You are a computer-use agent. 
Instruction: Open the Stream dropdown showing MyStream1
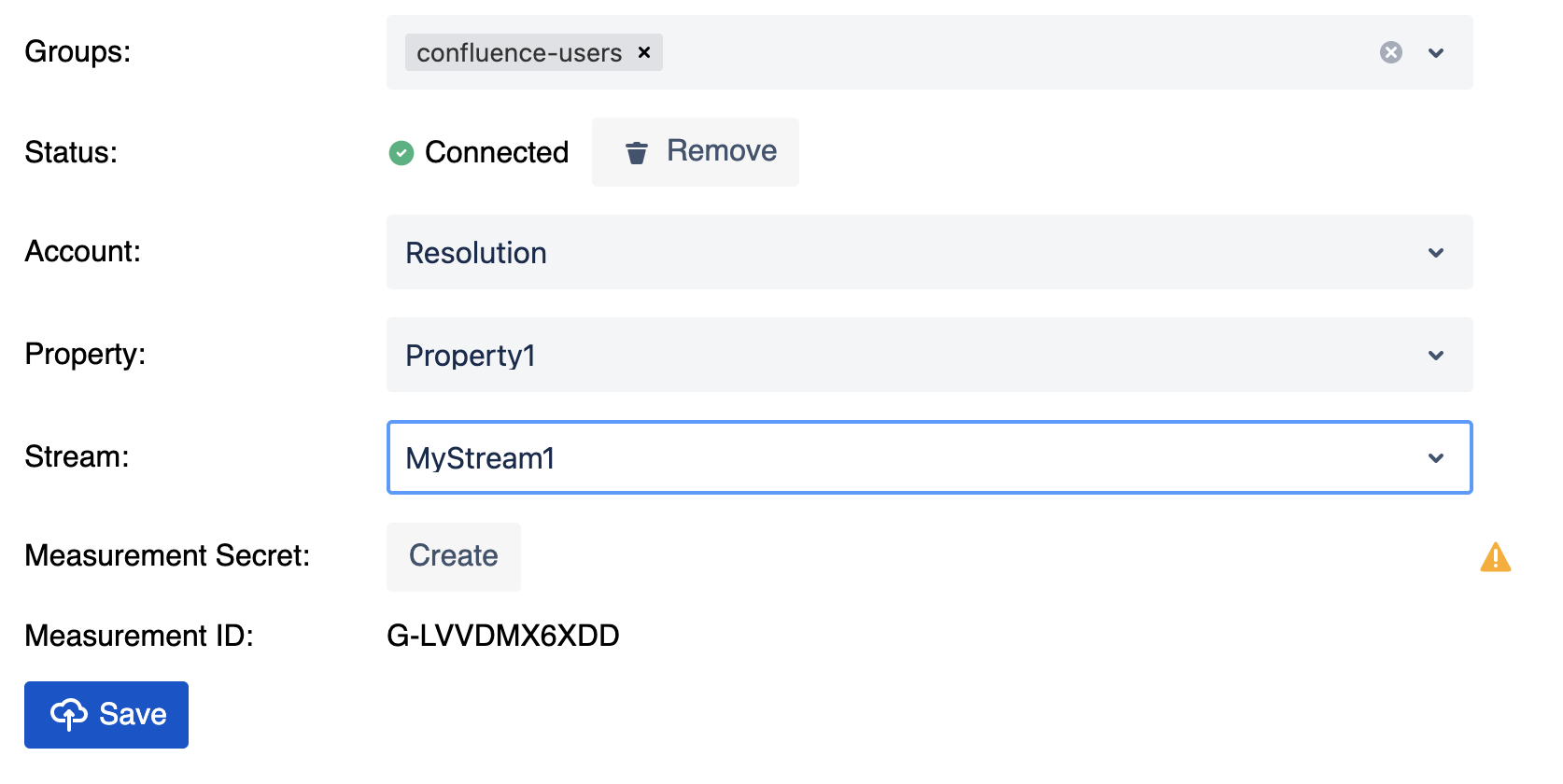pos(929,457)
